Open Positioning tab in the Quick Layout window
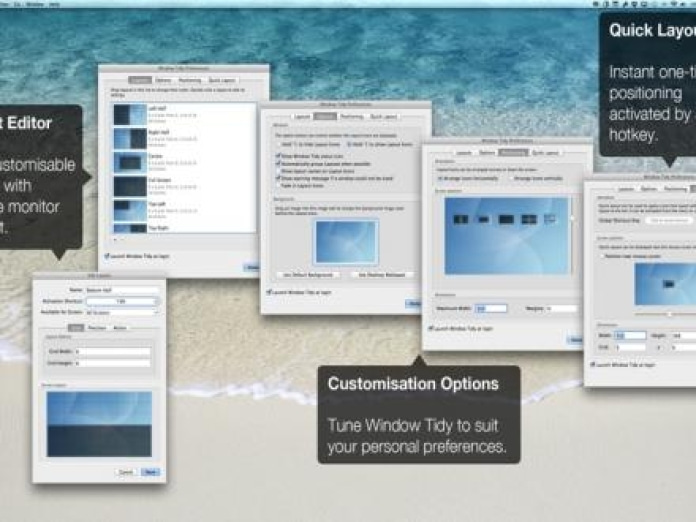This screenshot has height=522, width=696. pos(675,189)
